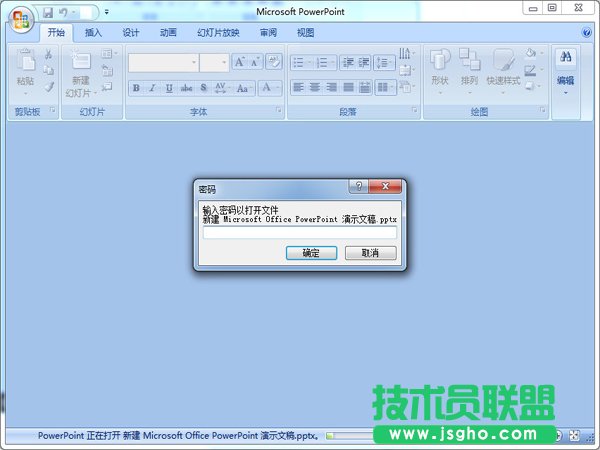Switch to the 幻灯片放映 tab
600x450 pixels.
[x=218, y=32]
